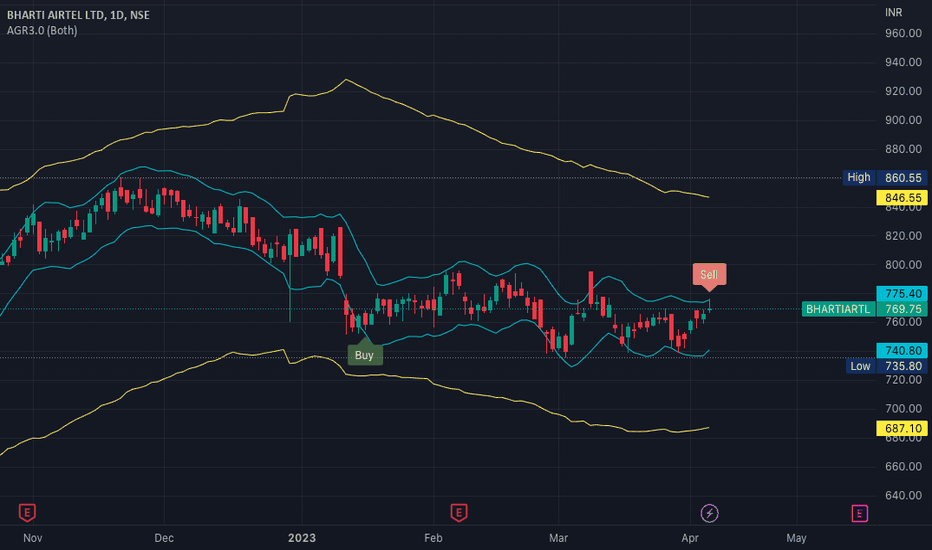Click the INR currency label
This screenshot has height=550, width=932.
coord(893,12)
